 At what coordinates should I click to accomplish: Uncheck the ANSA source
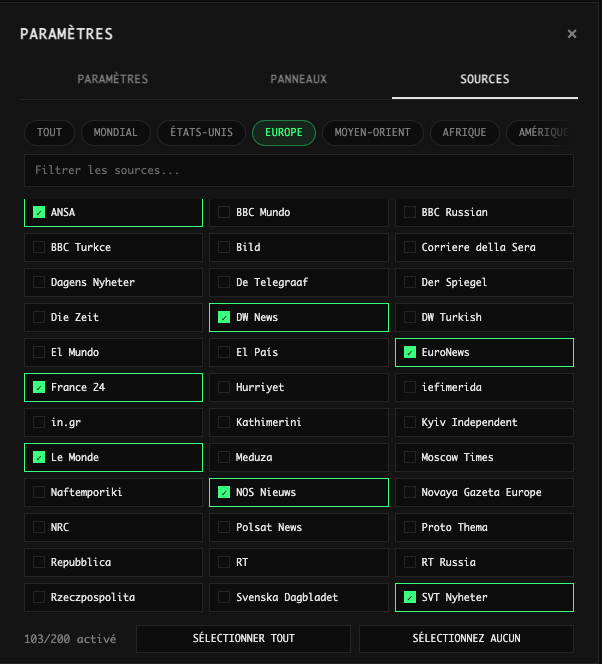click(39, 212)
